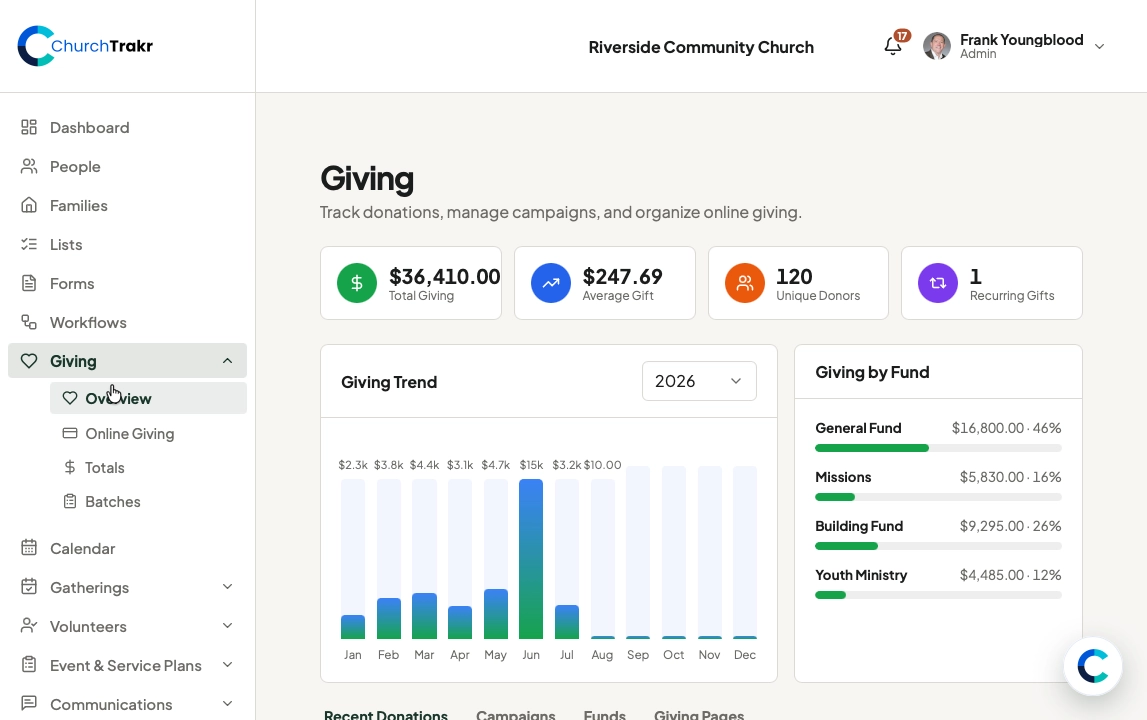Click the Dashboard grid icon
Screen dimensions: 1147x720
[x=29, y=127]
